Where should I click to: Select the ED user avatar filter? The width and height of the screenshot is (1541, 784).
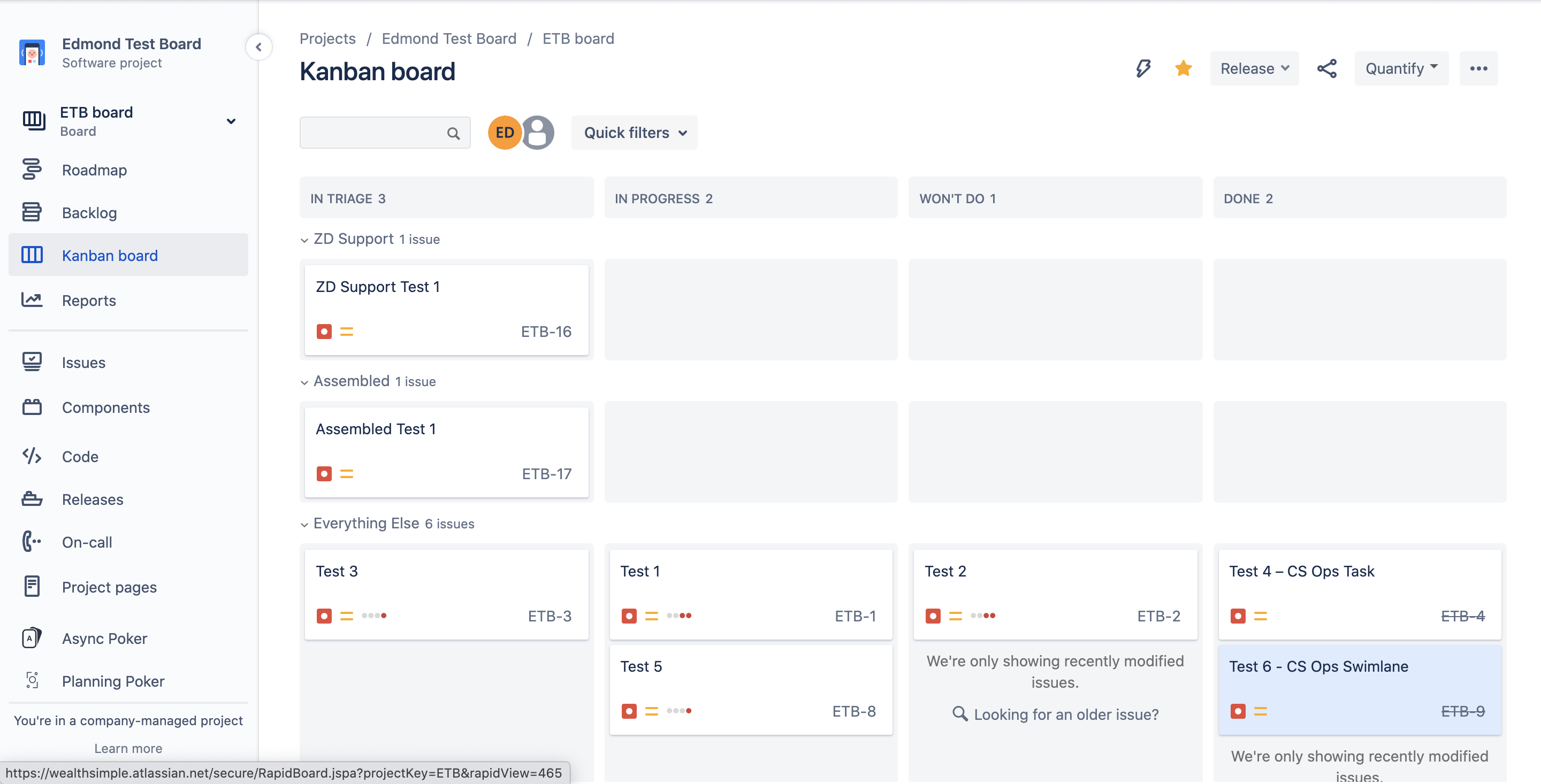(504, 132)
